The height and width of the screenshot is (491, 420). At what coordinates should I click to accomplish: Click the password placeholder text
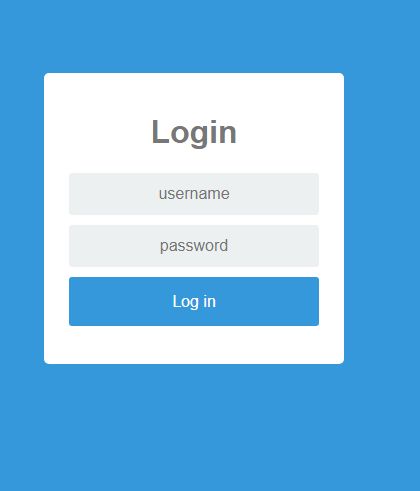pos(194,246)
